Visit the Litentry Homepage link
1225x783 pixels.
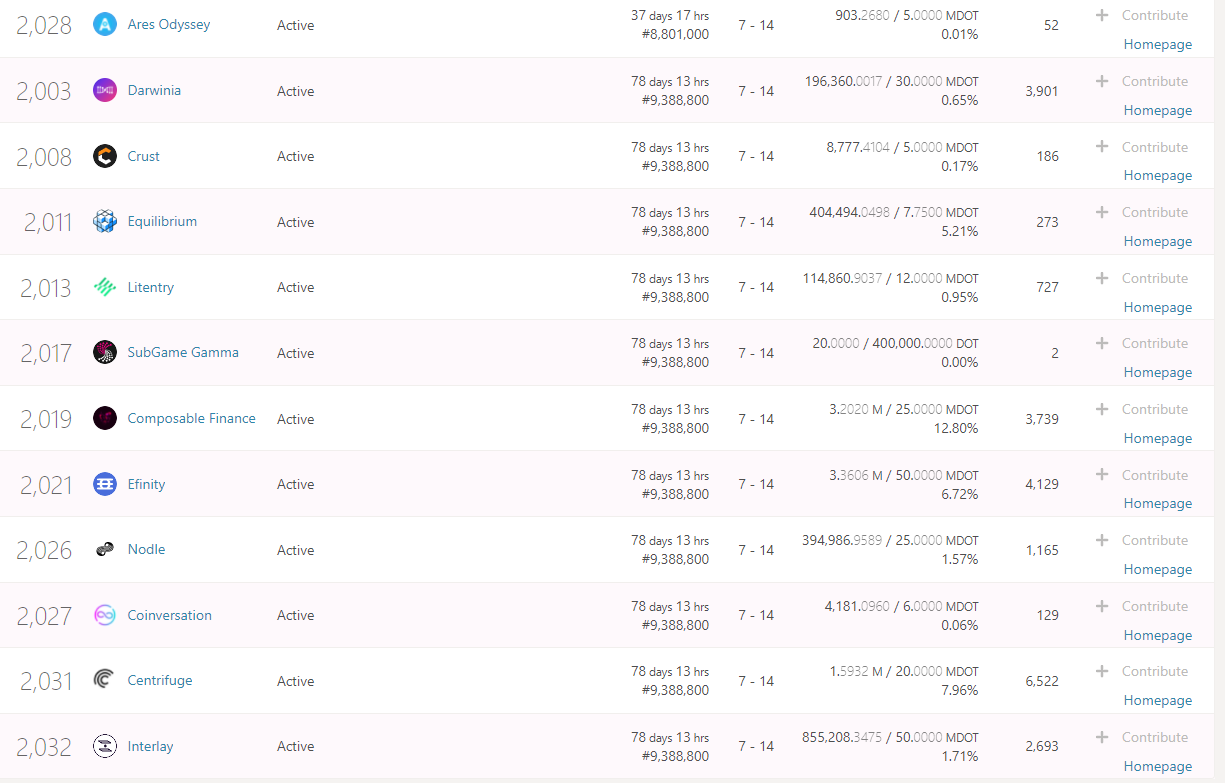[x=1158, y=308]
